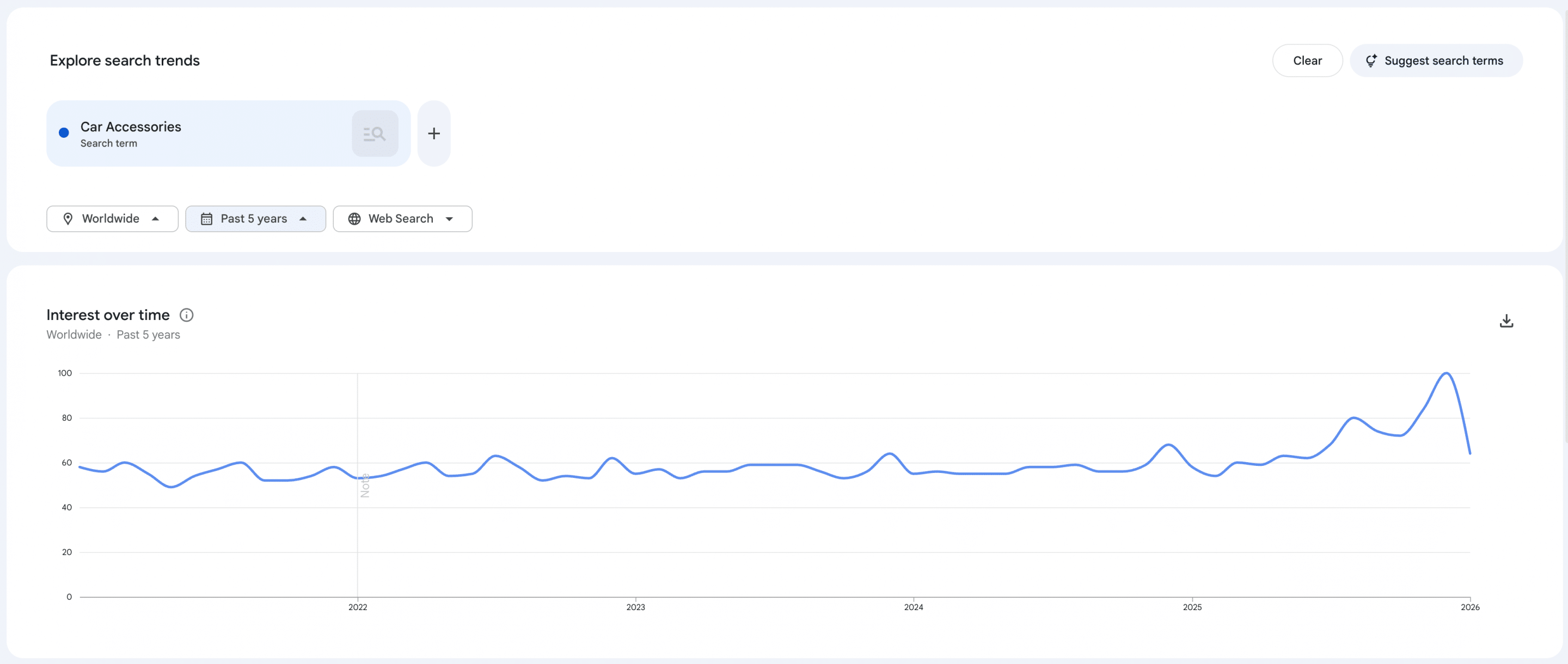Add a comparison term with plus button
This screenshot has width=1568, height=664.
pyautogui.click(x=434, y=133)
